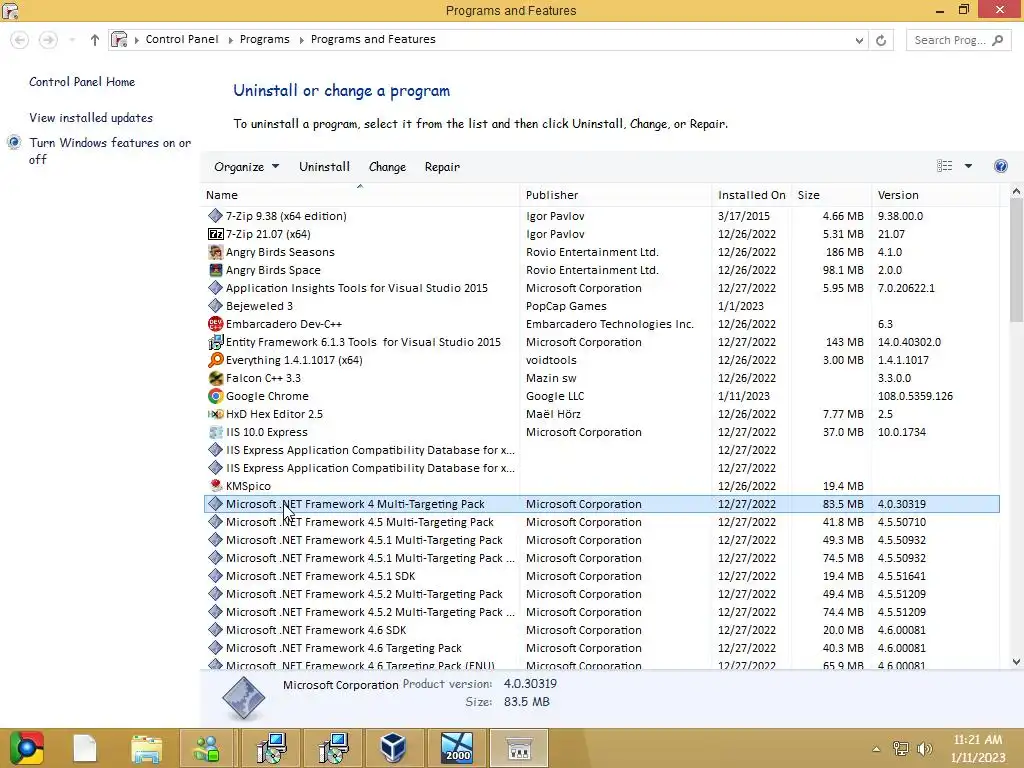Click the Bejeweled 3 icon
The width and height of the screenshot is (1024, 768).
coord(216,306)
